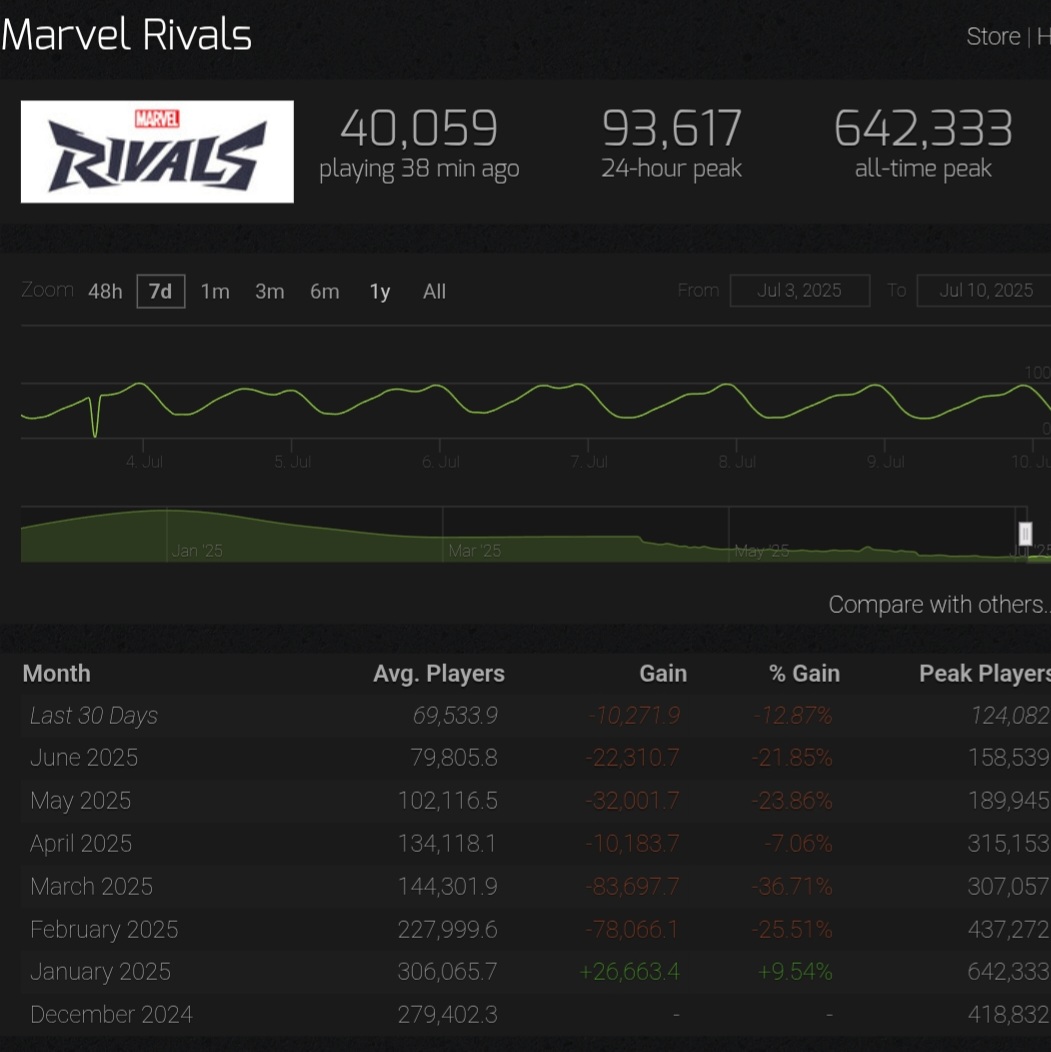The width and height of the screenshot is (1051, 1052).
Task: Set chart zoom to 1y
Action: click(380, 291)
